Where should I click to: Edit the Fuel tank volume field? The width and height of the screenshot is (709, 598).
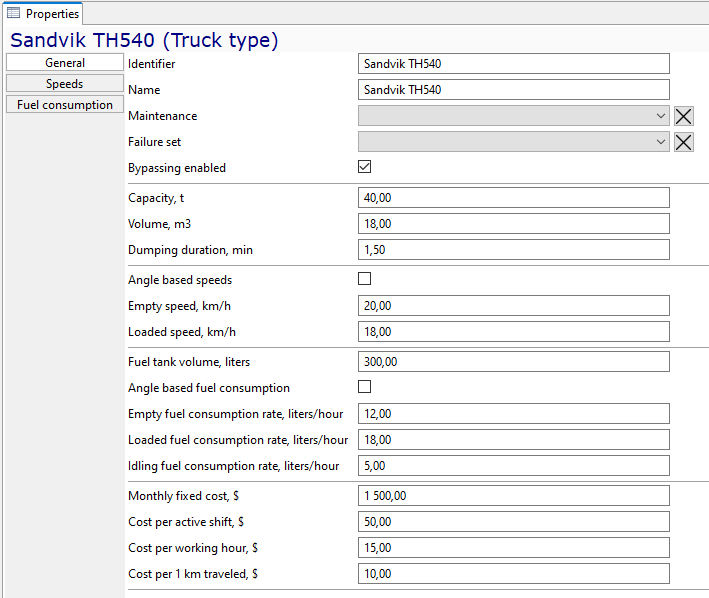tap(514, 362)
